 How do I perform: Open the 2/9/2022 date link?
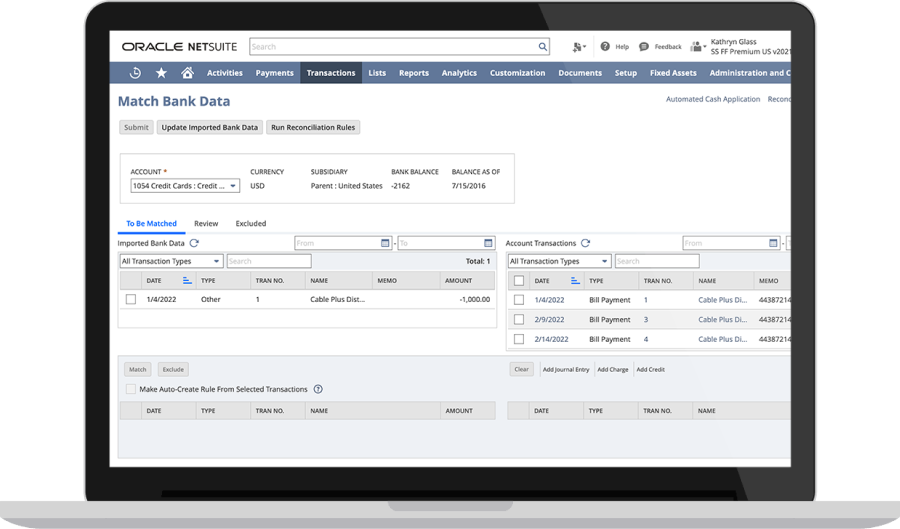549,320
